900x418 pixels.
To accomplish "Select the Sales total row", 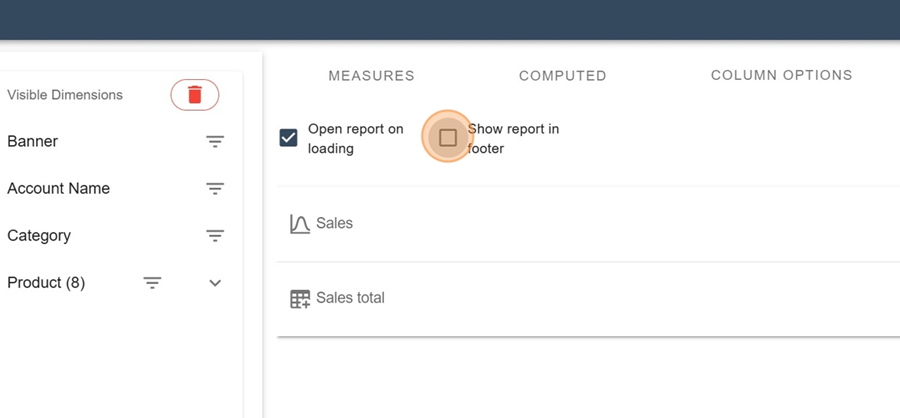I will [588, 299].
